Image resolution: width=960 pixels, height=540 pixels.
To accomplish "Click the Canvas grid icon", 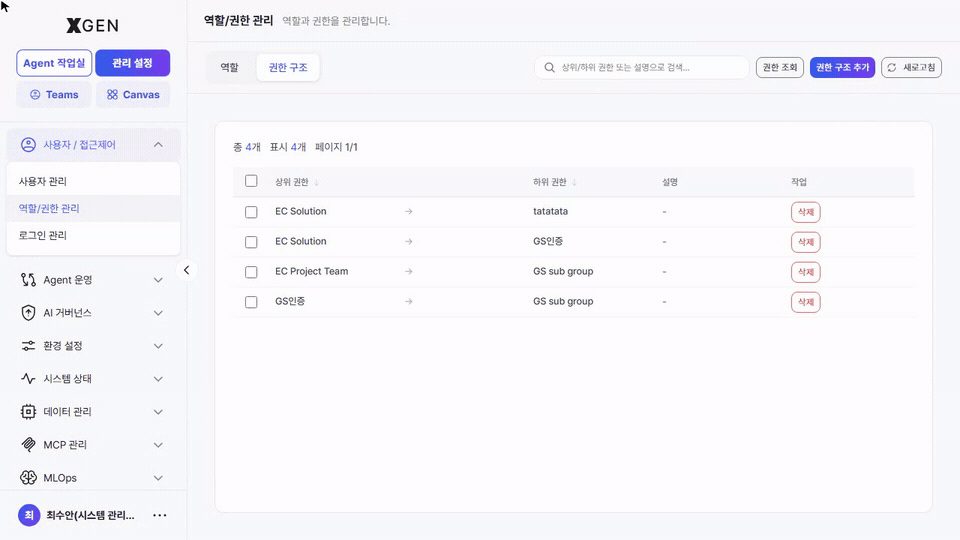I will 112,95.
